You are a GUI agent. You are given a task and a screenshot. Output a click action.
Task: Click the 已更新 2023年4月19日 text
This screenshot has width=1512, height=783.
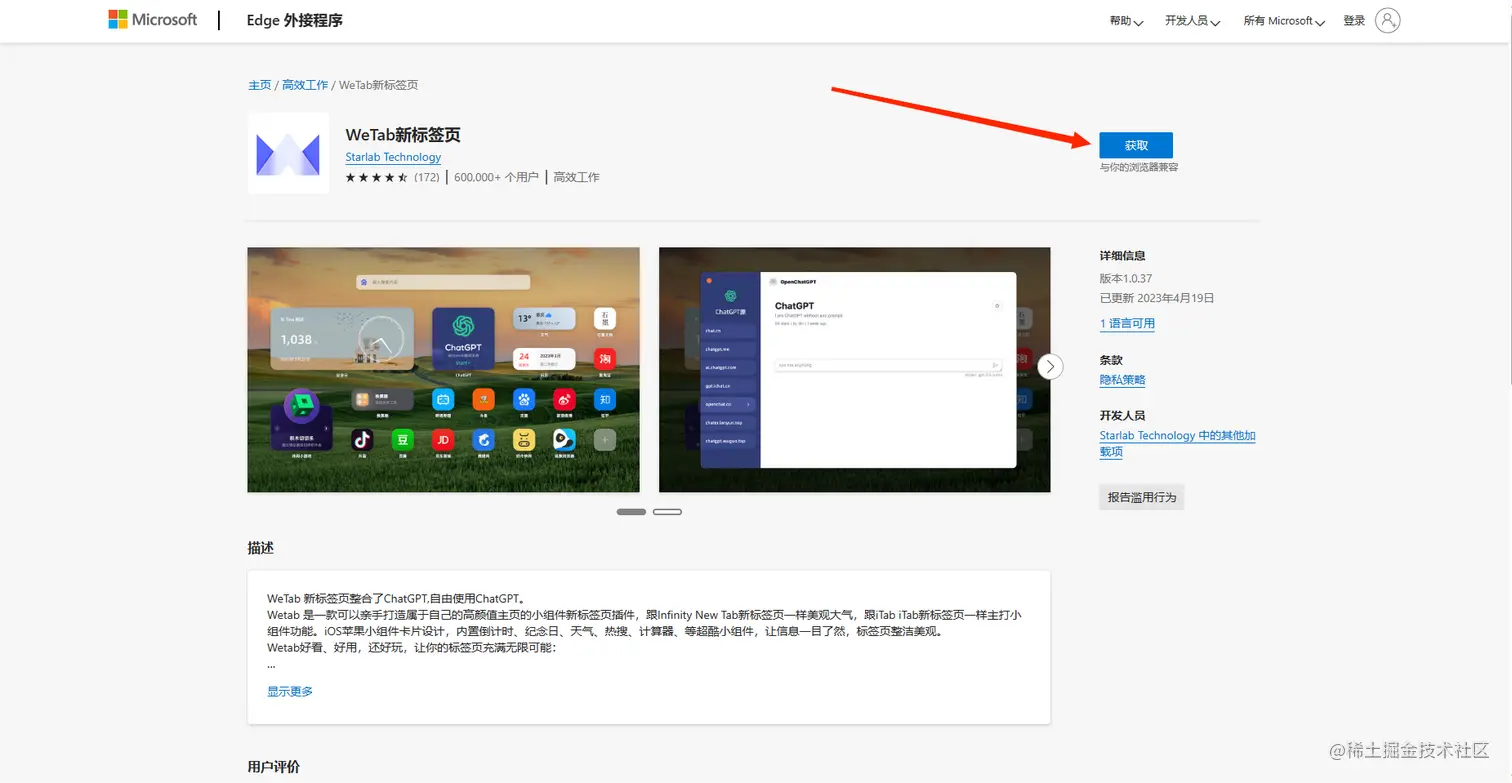coord(1157,298)
